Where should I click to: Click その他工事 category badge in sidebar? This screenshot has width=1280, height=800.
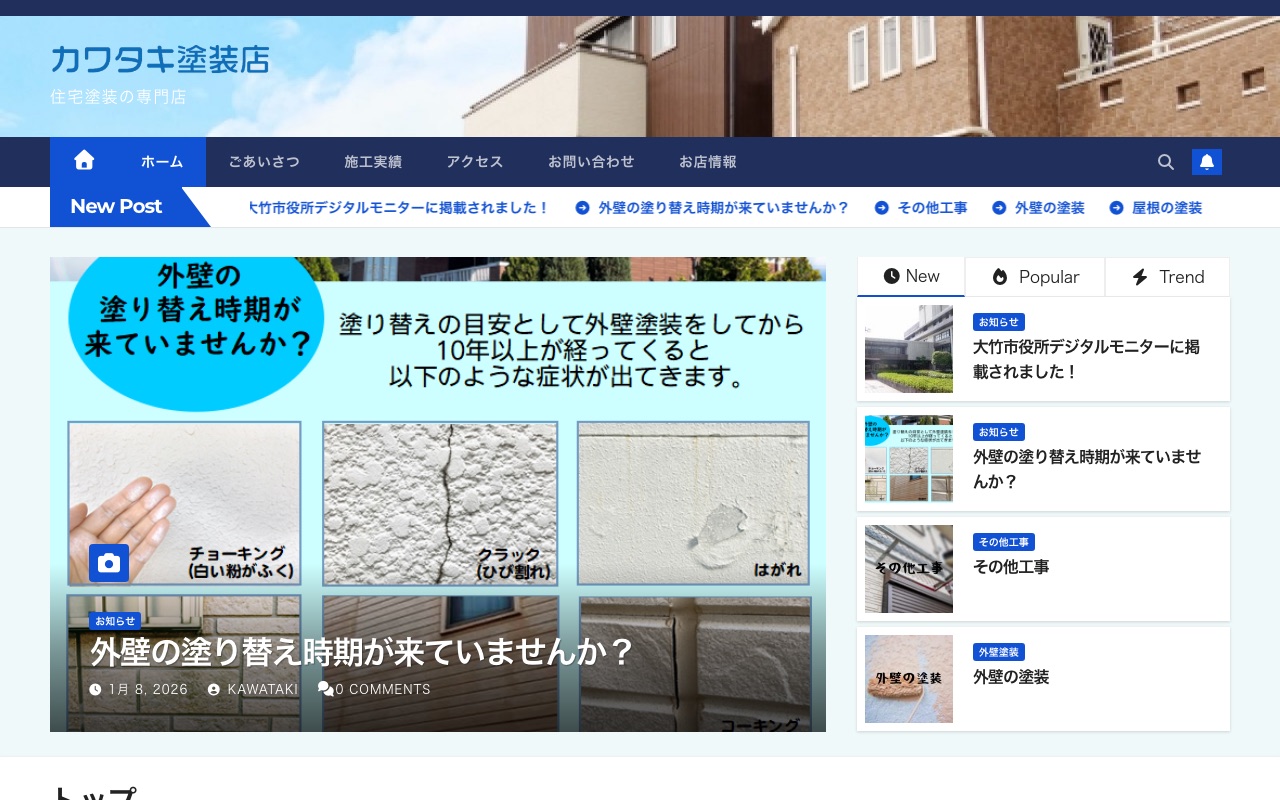tap(1003, 542)
